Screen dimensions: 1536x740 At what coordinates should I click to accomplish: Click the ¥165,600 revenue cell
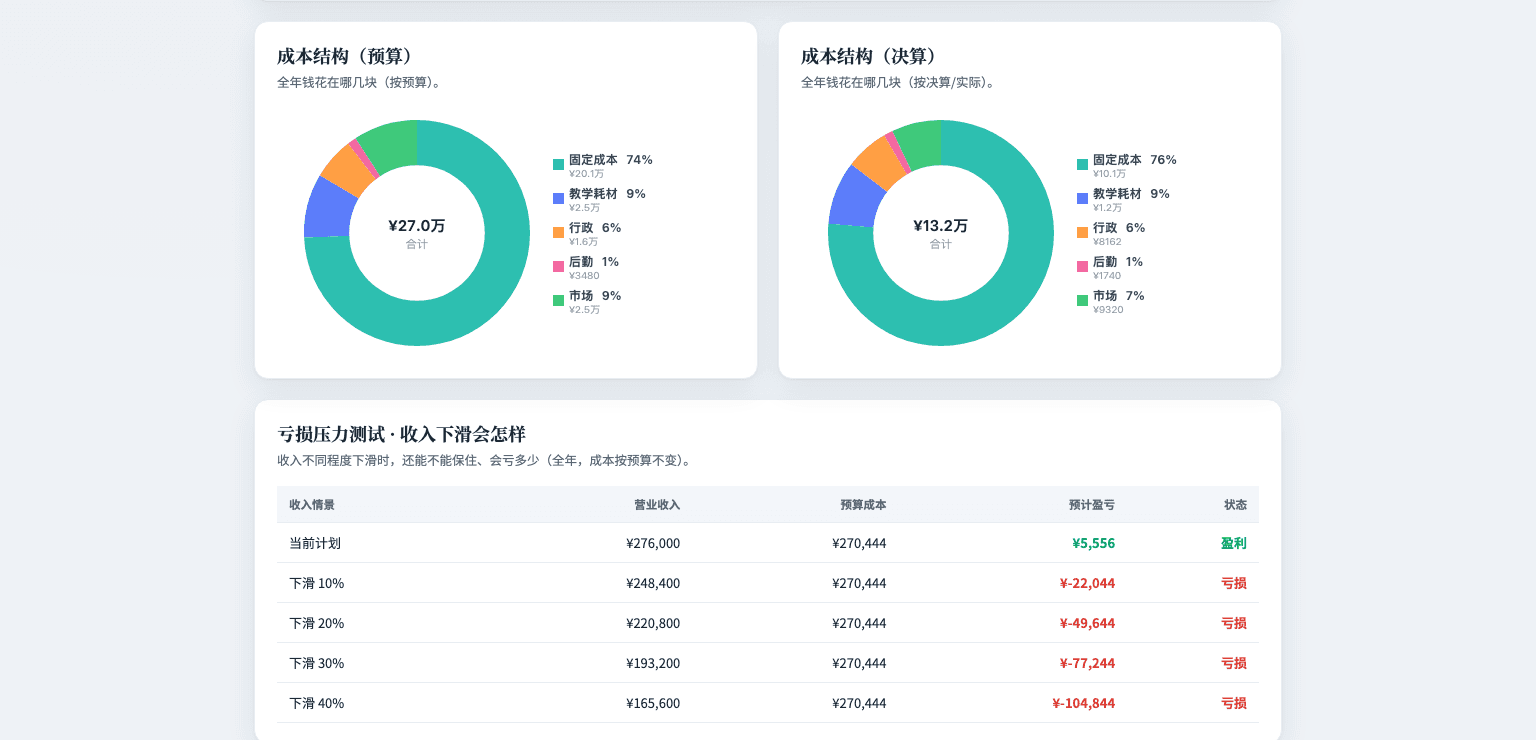pyautogui.click(x=653, y=703)
